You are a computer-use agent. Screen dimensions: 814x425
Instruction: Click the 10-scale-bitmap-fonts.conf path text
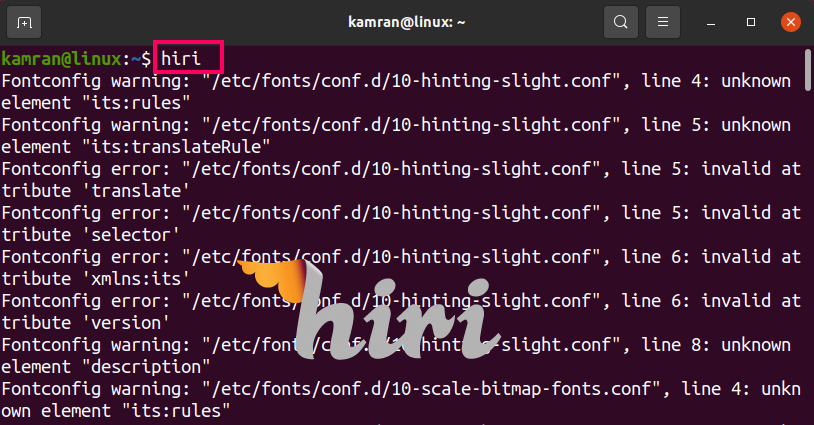431,389
